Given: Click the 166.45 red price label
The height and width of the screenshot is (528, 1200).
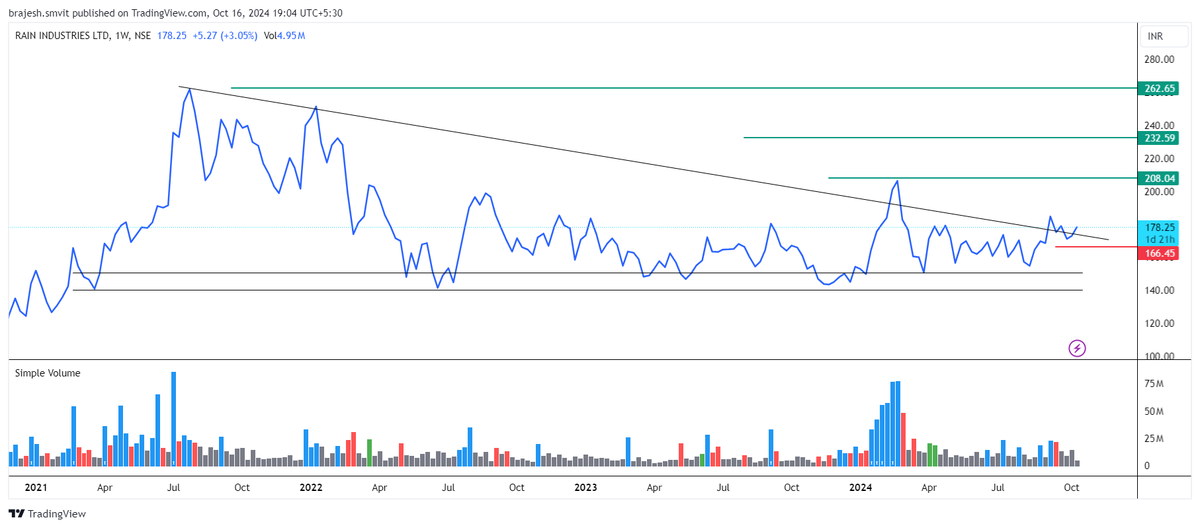Looking at the screenshot, I should click(x=1160, y=254).
